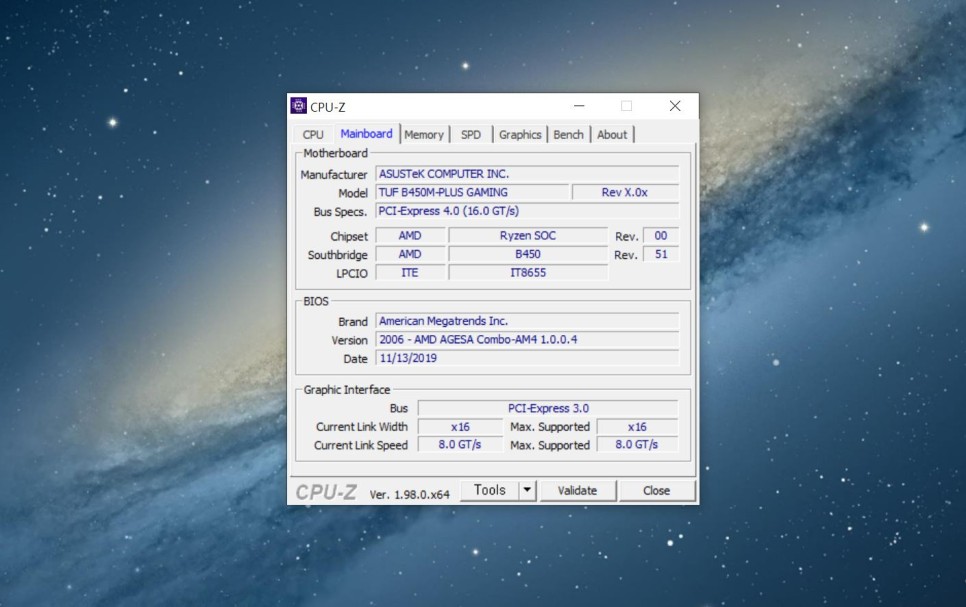Click the AMD chipset vendor field
Viewport: 966px width, 607px height.
(410, 235)
